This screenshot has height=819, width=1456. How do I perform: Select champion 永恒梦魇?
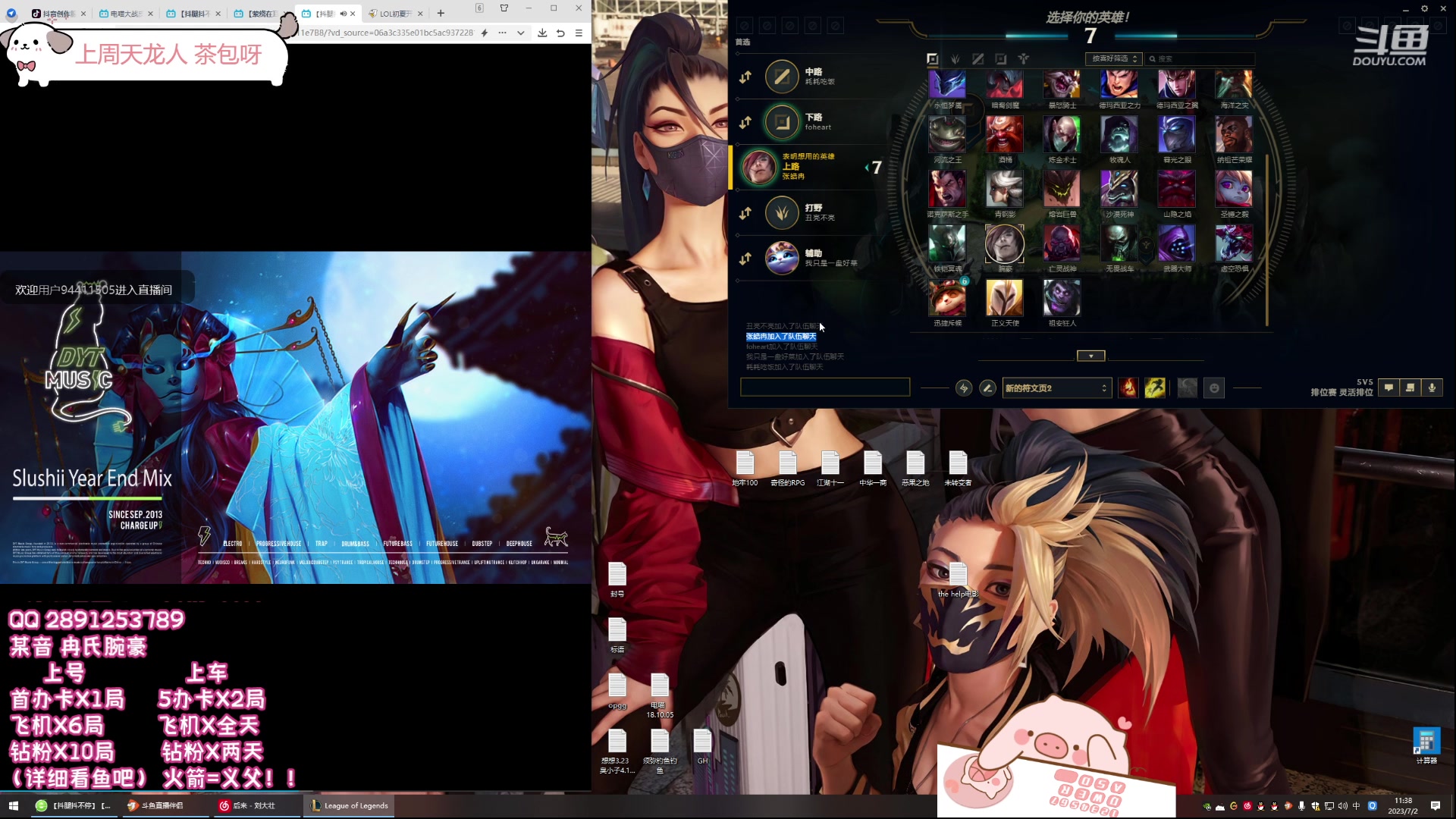[x=948, y=85]
